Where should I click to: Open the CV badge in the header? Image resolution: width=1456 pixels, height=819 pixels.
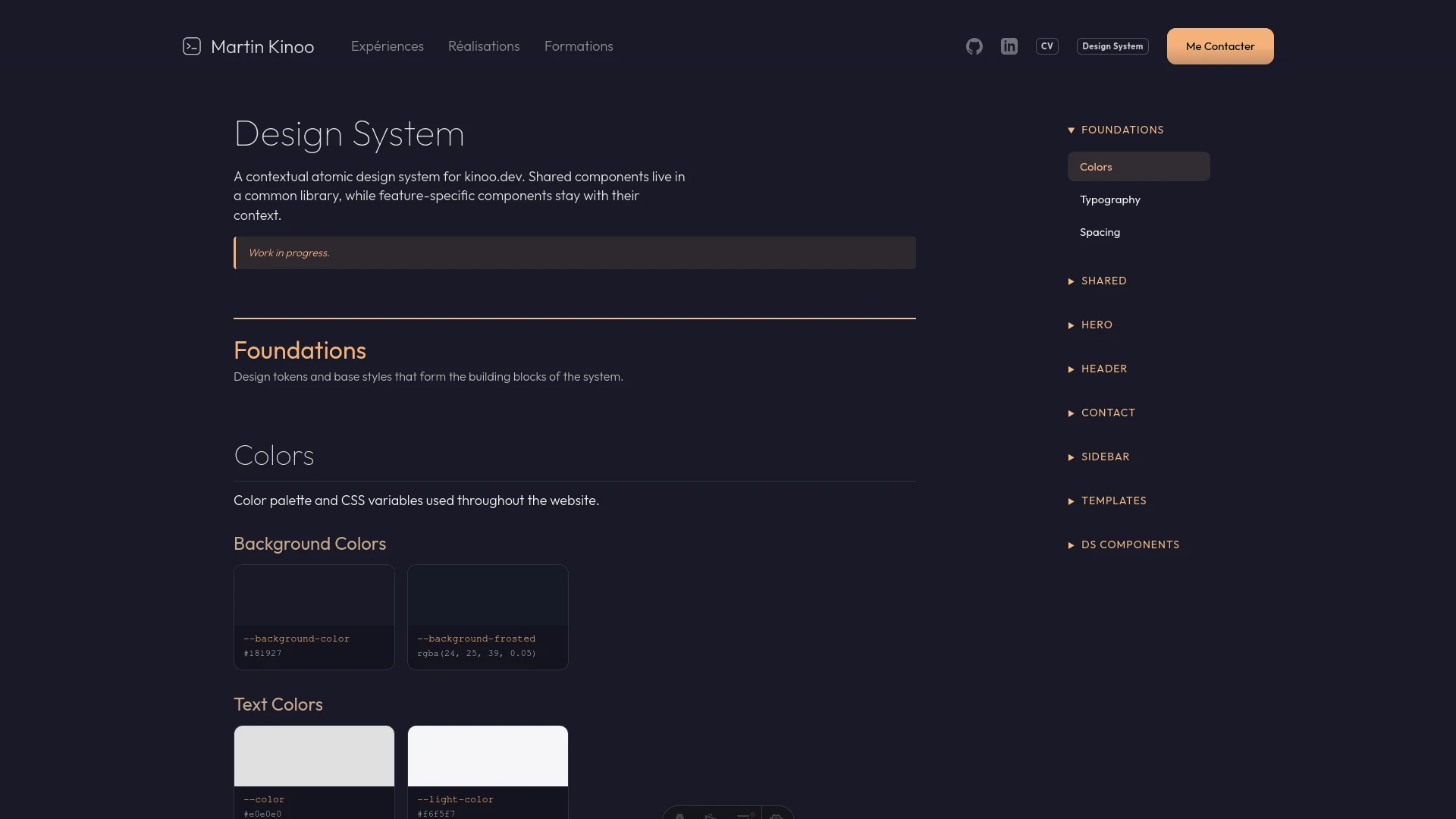[x=1046, y=45]
